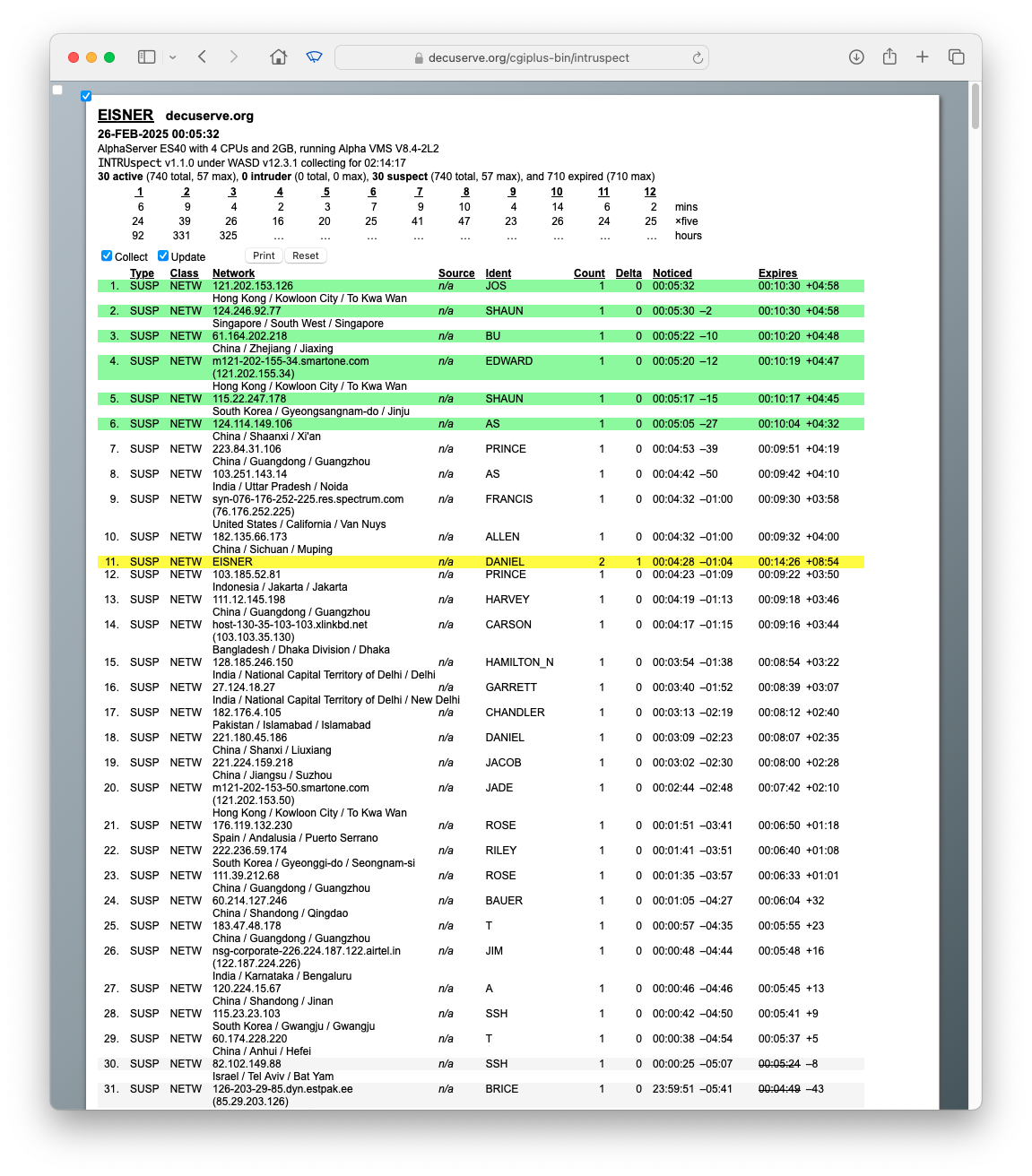
Task: Select interval link 2 in the histogram
Action: click(x=186, y=192)
